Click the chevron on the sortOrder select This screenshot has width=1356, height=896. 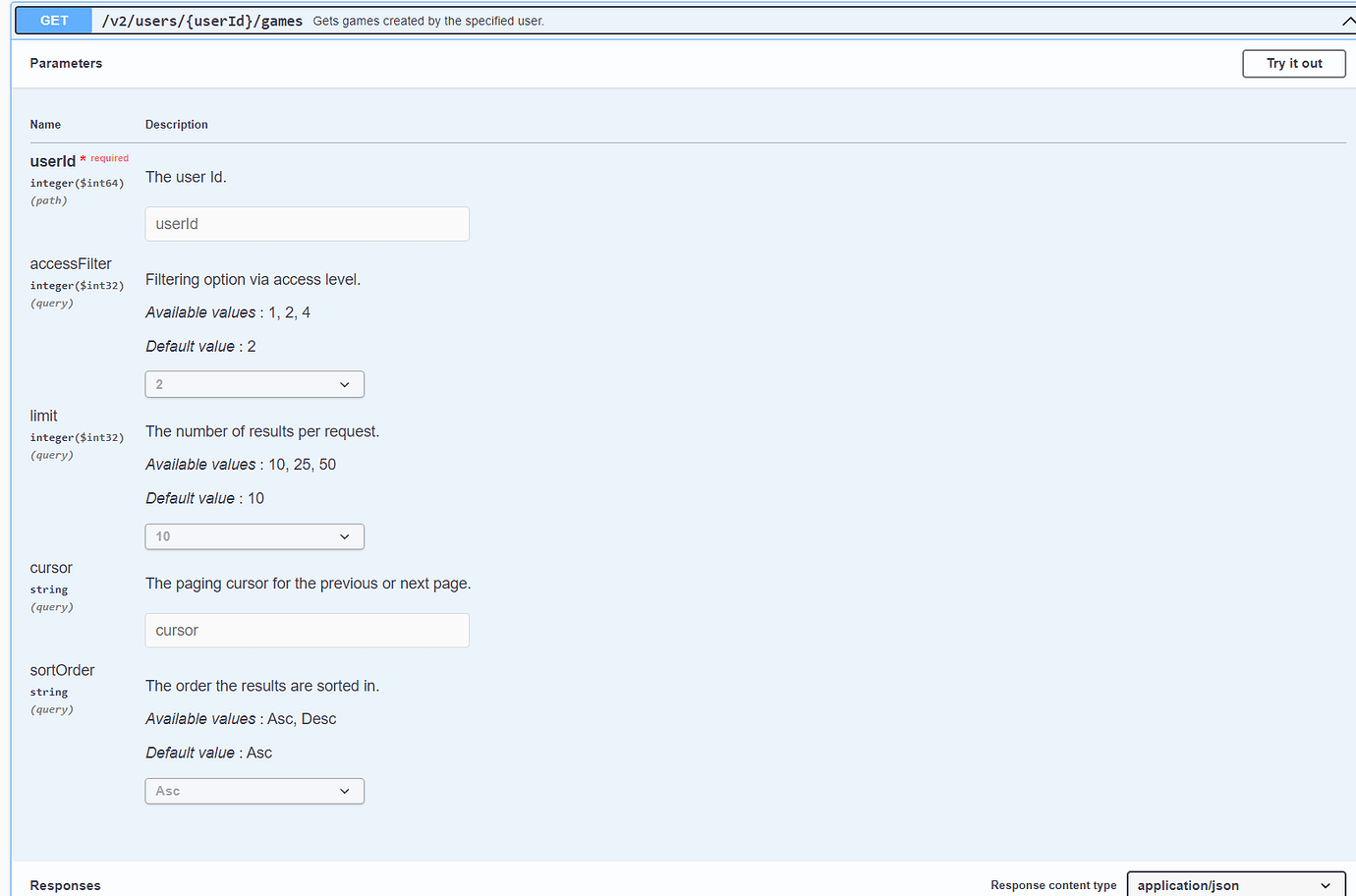(345, 791)
